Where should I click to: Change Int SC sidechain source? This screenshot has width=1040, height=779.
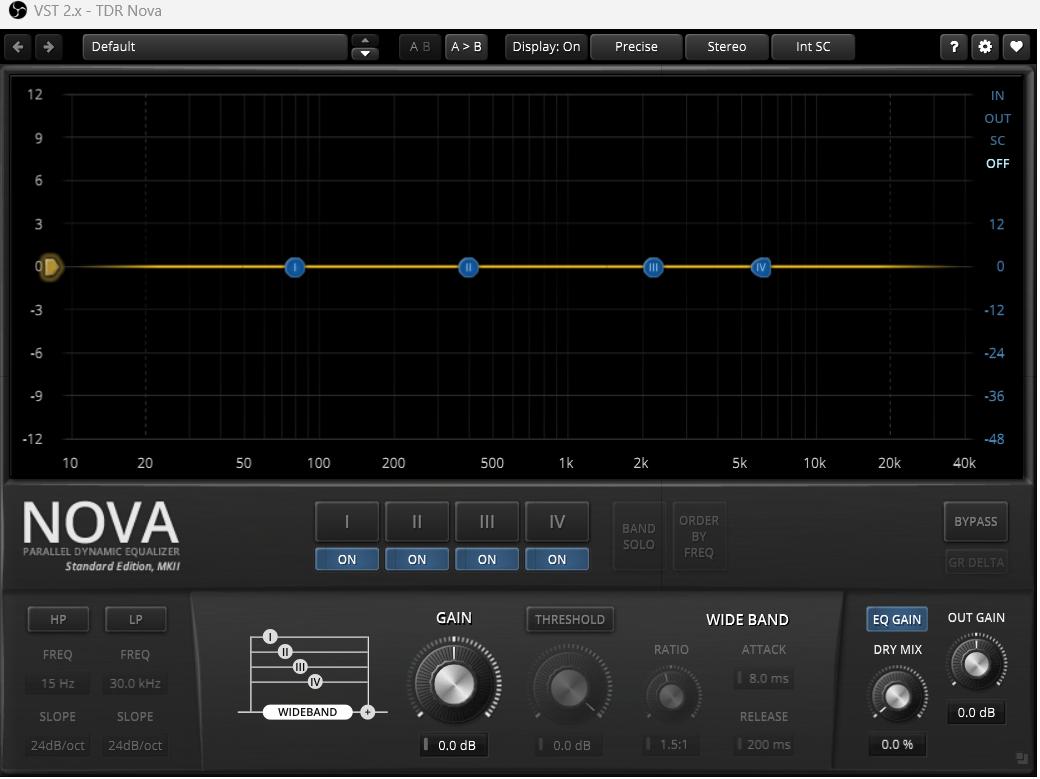pyautogui.click(x=813, y=47)
